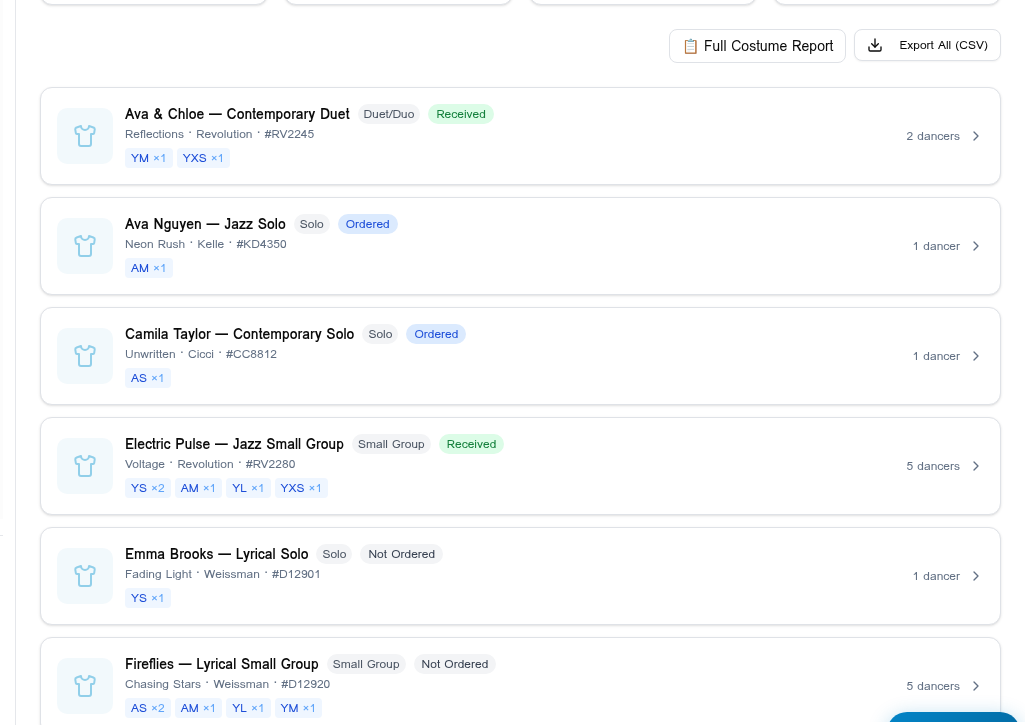Click the clipboard icon in Full Costume Report
This screenshot has width=1025, height=725.
tap(690, 46)
